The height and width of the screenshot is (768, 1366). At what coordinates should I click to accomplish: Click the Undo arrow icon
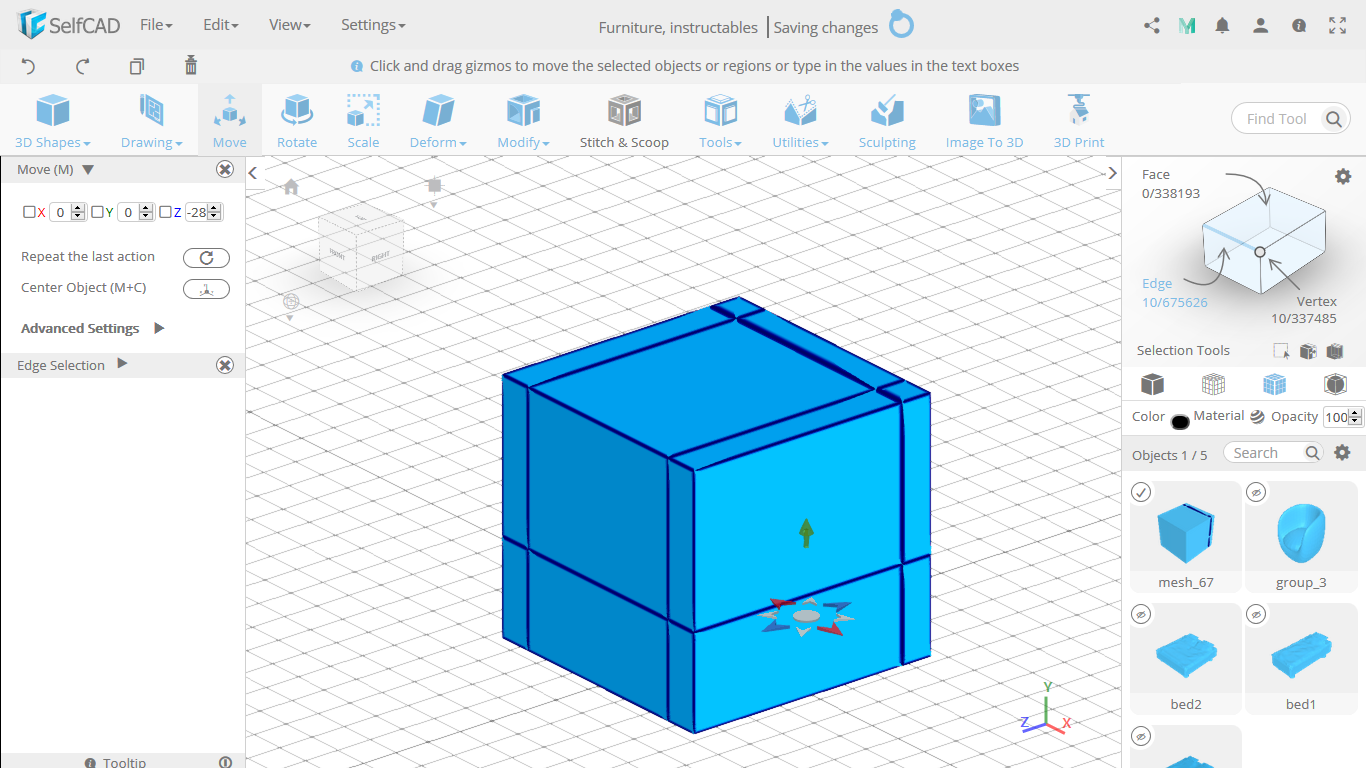coord(28,66)
